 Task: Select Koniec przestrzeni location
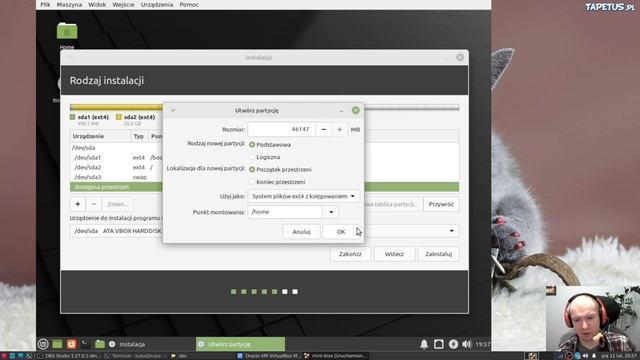point(277,182)
